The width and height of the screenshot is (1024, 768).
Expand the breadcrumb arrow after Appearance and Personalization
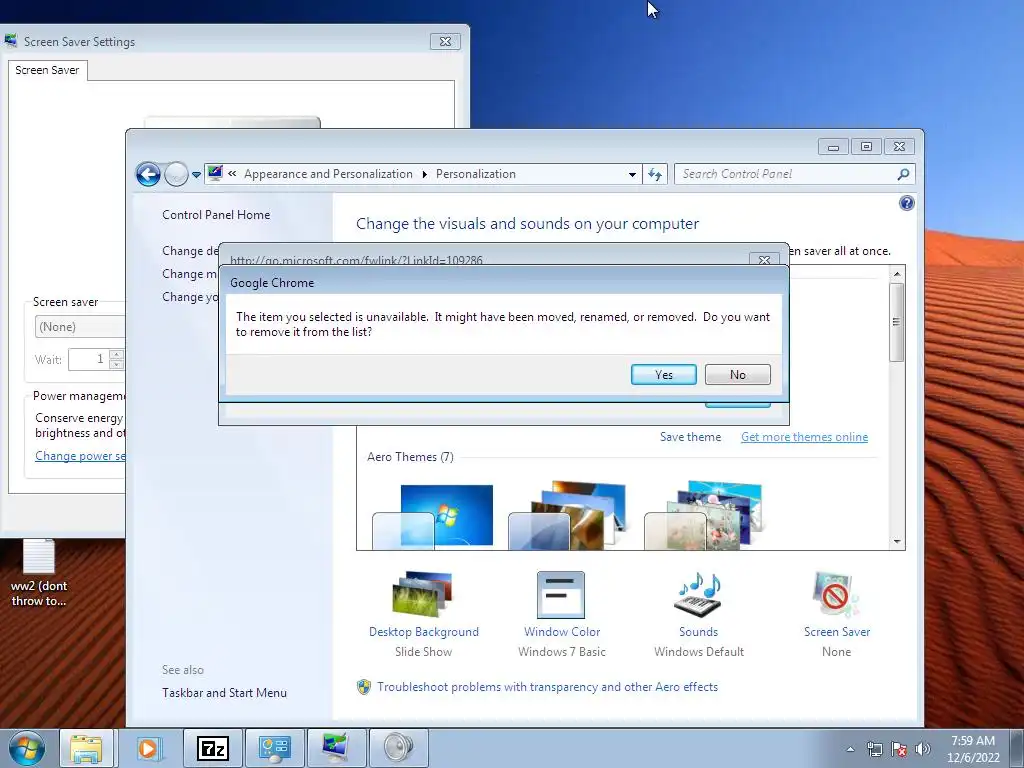click(424, 174)
